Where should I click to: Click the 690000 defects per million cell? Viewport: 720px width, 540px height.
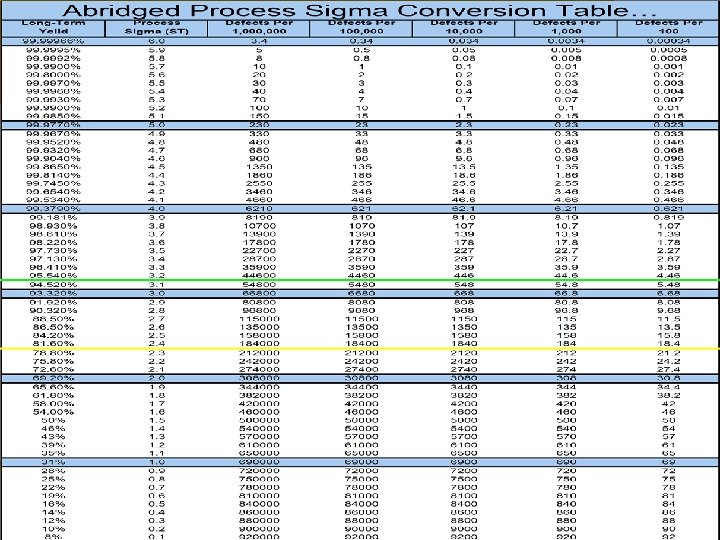pyautogui.click(x=259, y=462)
